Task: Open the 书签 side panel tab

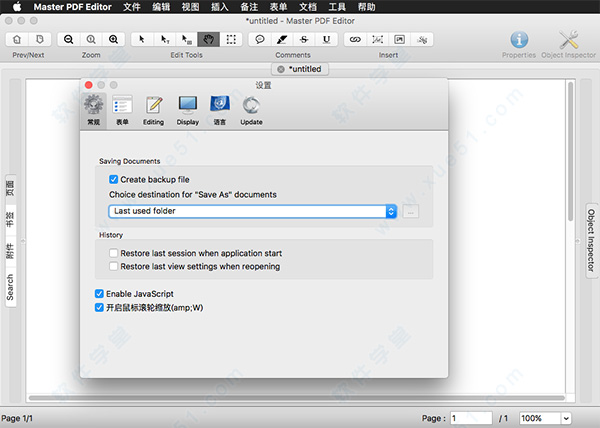Action: coord(10,220)
